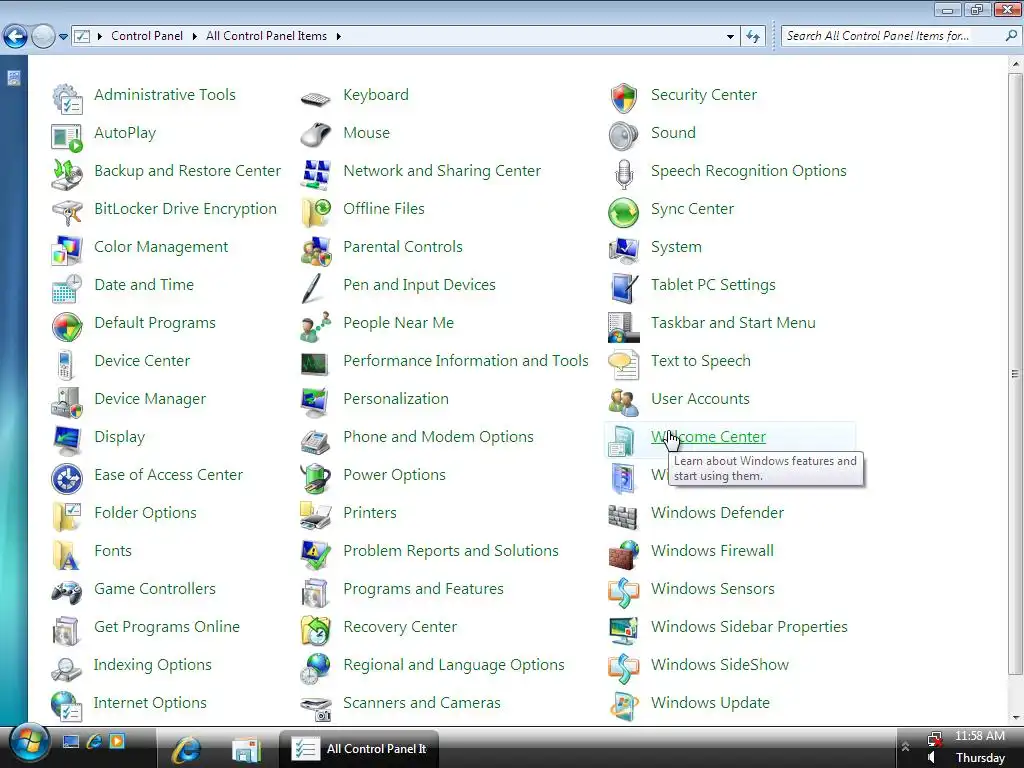Open Problem Reports and Solutions link
Viewport: 1024px width, 768px height.
click(x=451, y=551)
